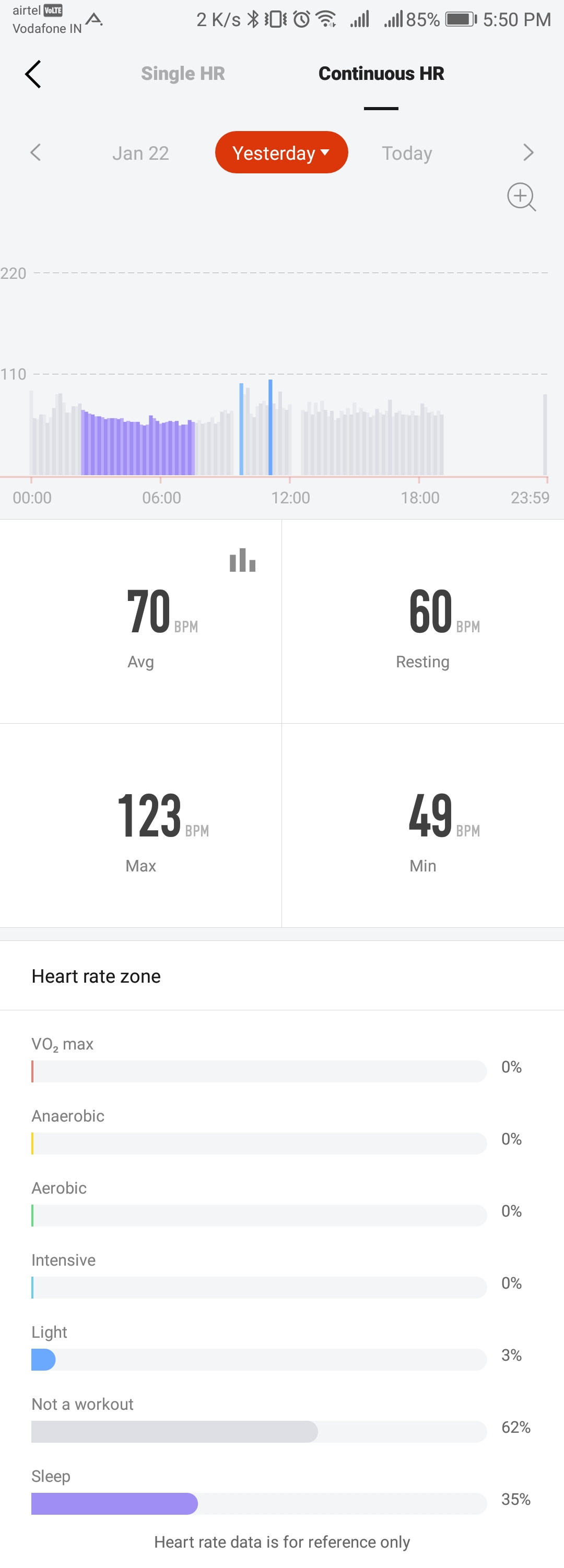564x1568 pixels.
Task: Tap the zoom magnifier on the chart
Action: pyautogui.click(x=521, y=197)
